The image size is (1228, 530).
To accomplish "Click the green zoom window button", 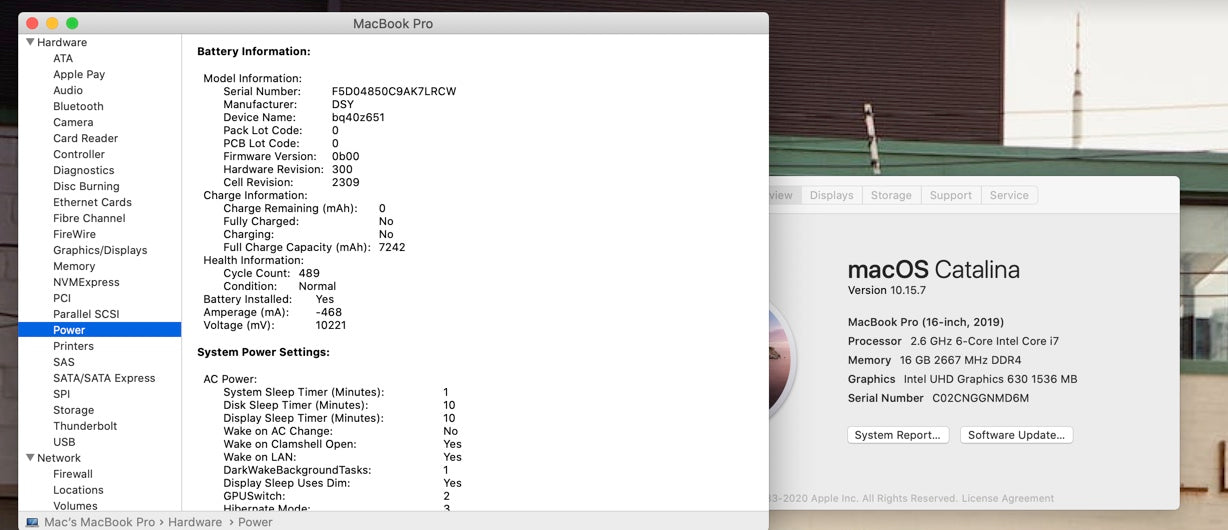I will click(72, 23).
